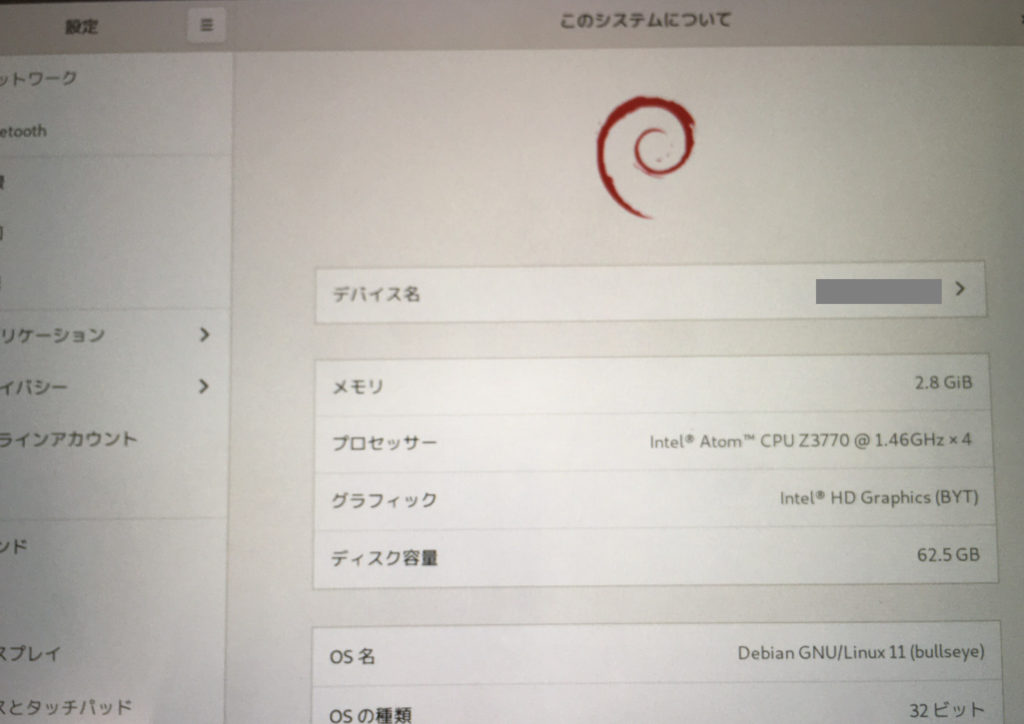The image size is (1024, 724).
Task: Open device name editing via the chevron
Action: tap(959, 290)
